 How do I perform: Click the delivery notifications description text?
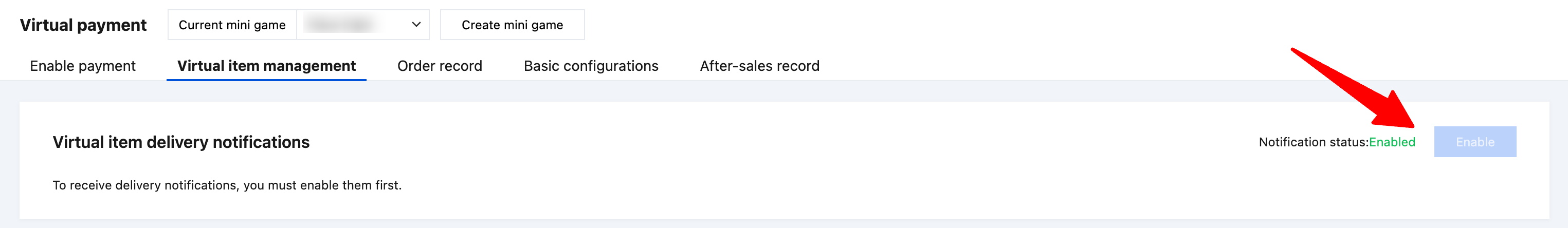(227, 185)
